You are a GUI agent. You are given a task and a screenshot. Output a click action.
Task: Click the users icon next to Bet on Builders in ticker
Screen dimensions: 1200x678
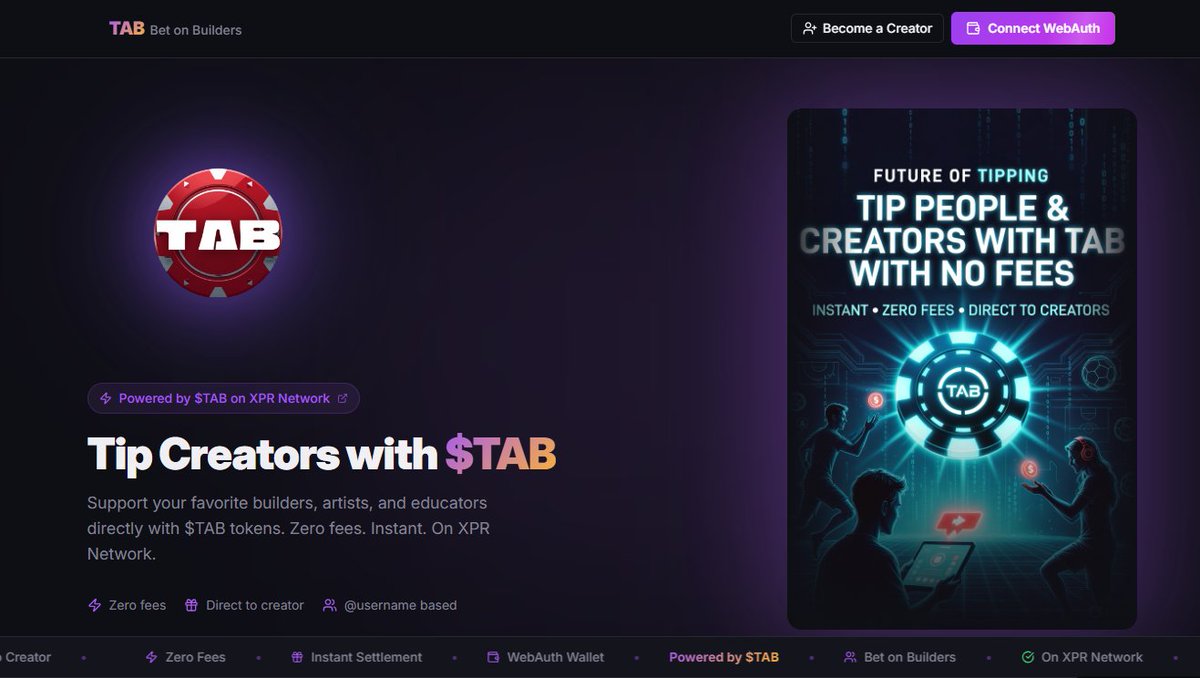[850, 657]
